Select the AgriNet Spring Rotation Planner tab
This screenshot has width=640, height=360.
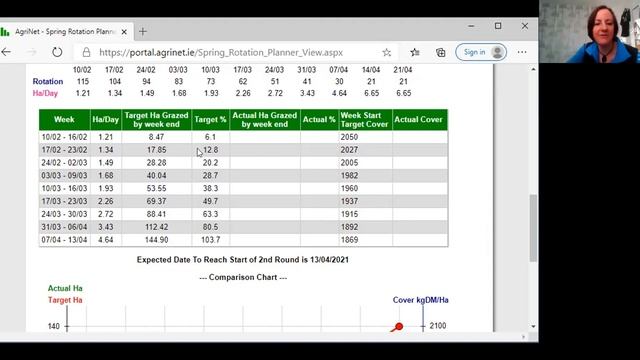(x=65, y=31)
